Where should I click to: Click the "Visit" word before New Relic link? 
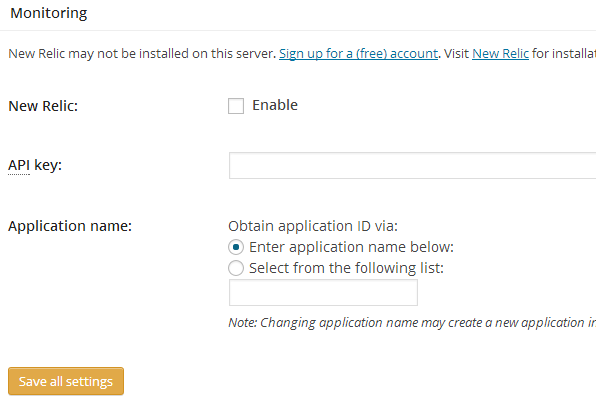456,54
